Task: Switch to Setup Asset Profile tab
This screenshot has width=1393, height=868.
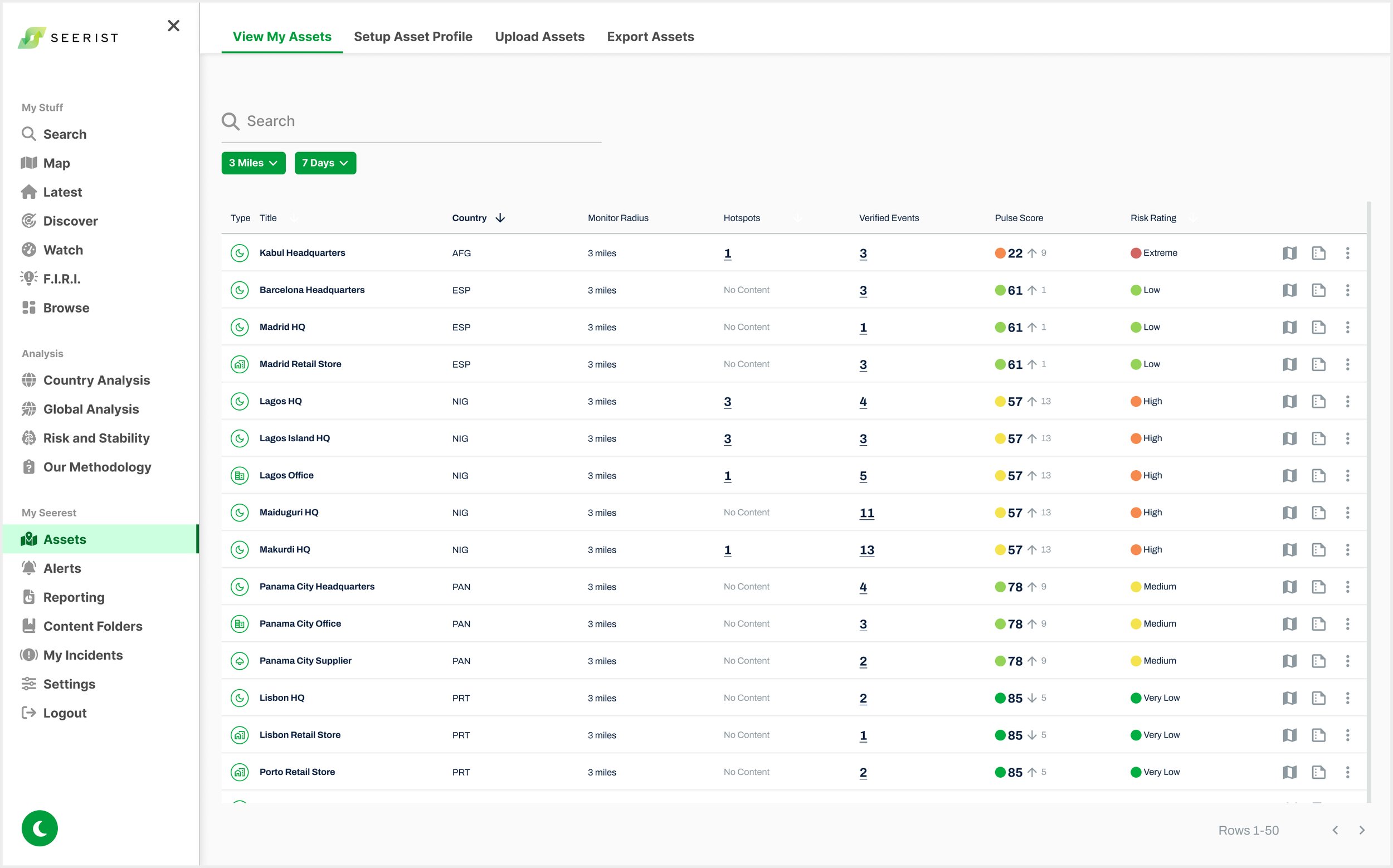Action: [x=413, y=37]
